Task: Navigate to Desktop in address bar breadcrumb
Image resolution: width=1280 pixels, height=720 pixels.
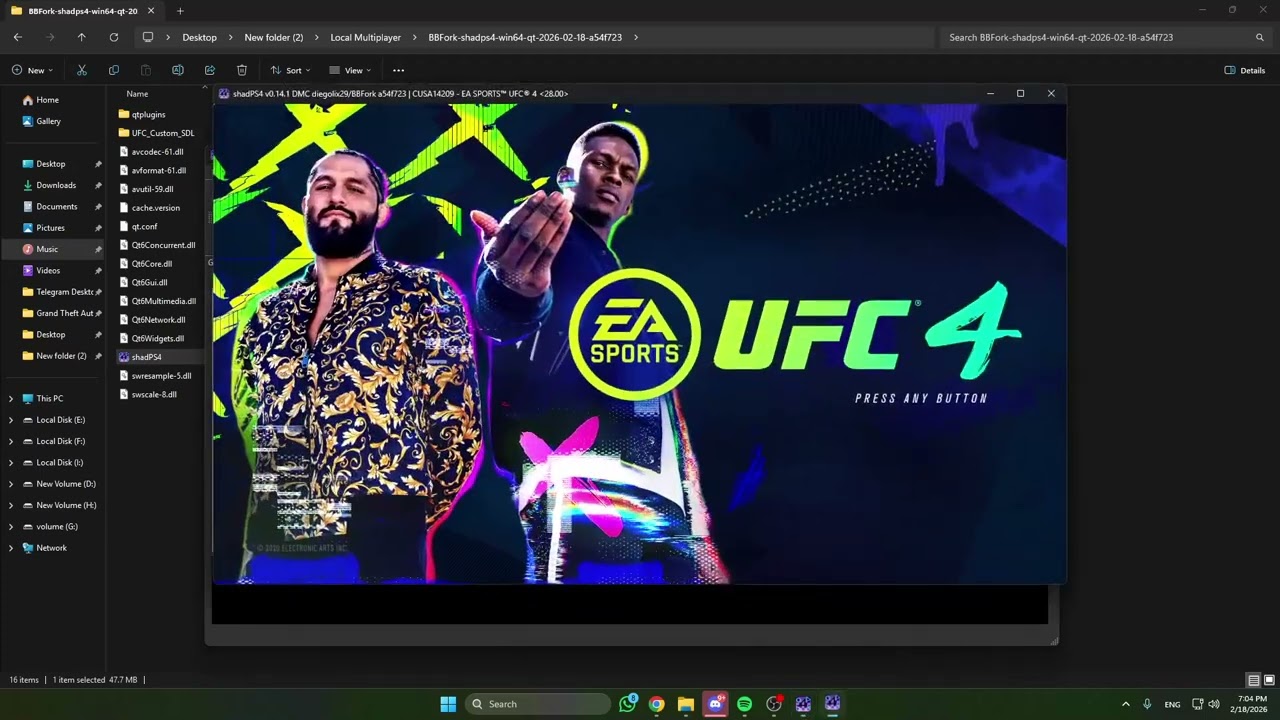Action: click(x=199, y=37)
